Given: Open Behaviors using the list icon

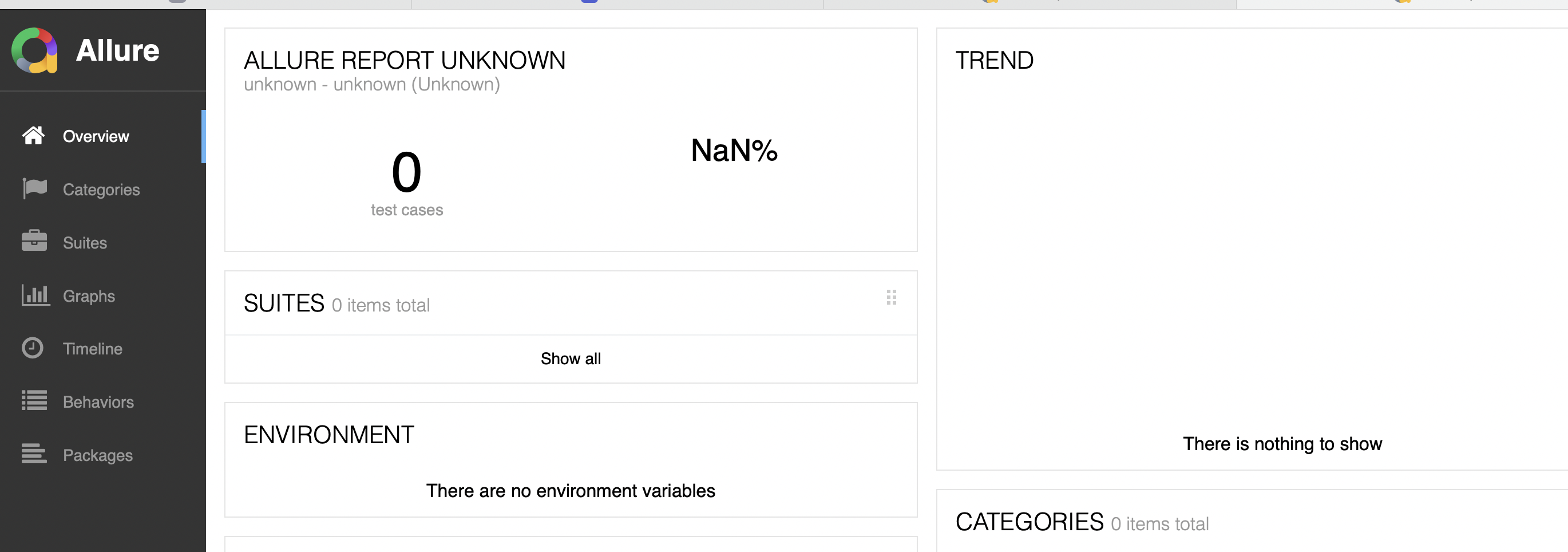Looking at the screenshot, I should [34, 401].
